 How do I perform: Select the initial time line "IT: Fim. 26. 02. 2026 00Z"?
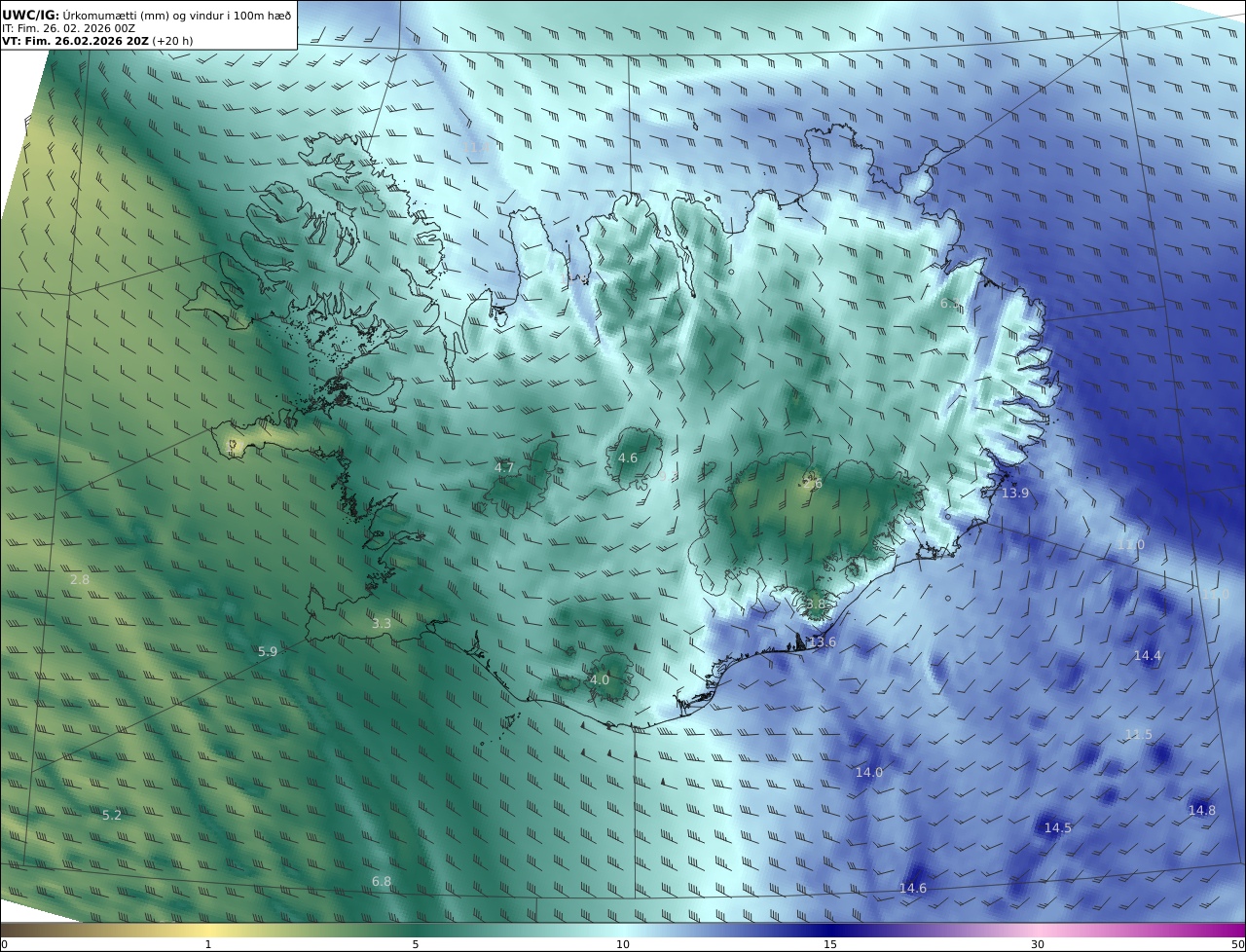click(x=69, y=28)
